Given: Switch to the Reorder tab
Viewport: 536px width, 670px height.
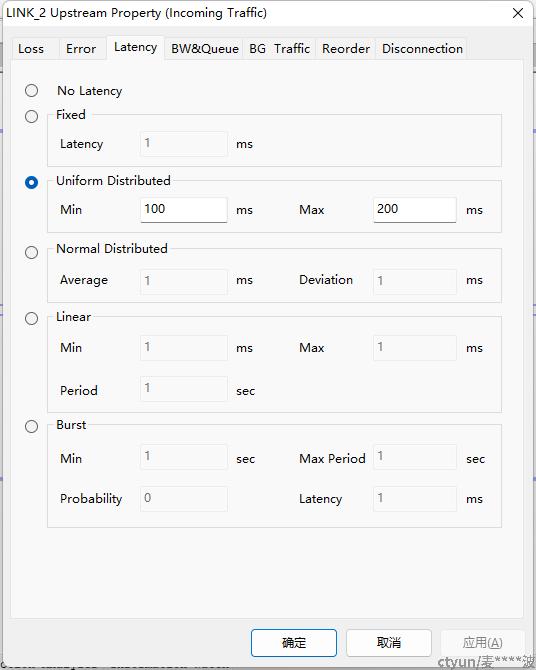Looking at the screenshot, I should pyautogui.click(x=346, y=49).
